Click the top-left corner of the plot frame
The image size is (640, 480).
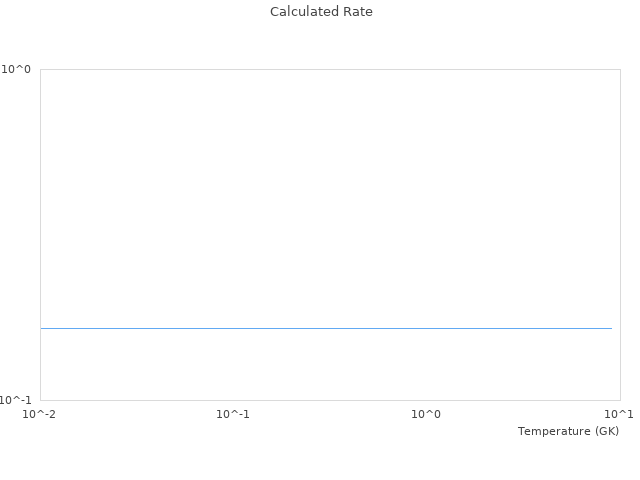[40, 69]
